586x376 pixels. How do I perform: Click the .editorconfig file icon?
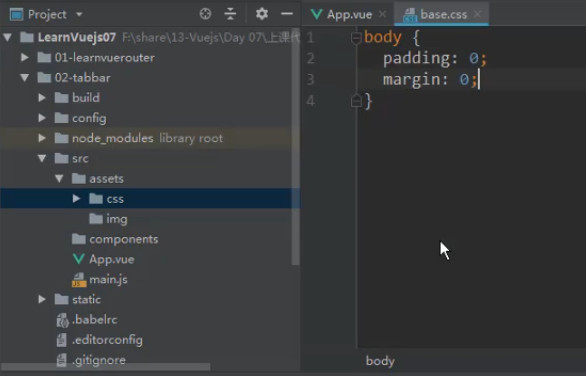click(62, 340)
